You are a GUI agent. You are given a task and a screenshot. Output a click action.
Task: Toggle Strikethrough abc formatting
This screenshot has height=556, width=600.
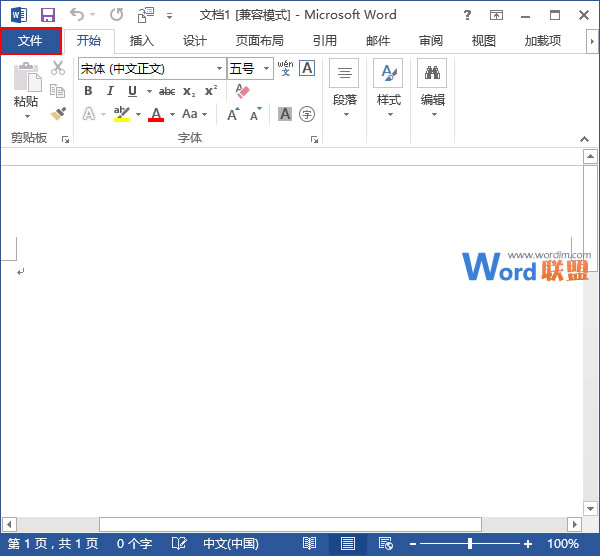tap(167, 91)
